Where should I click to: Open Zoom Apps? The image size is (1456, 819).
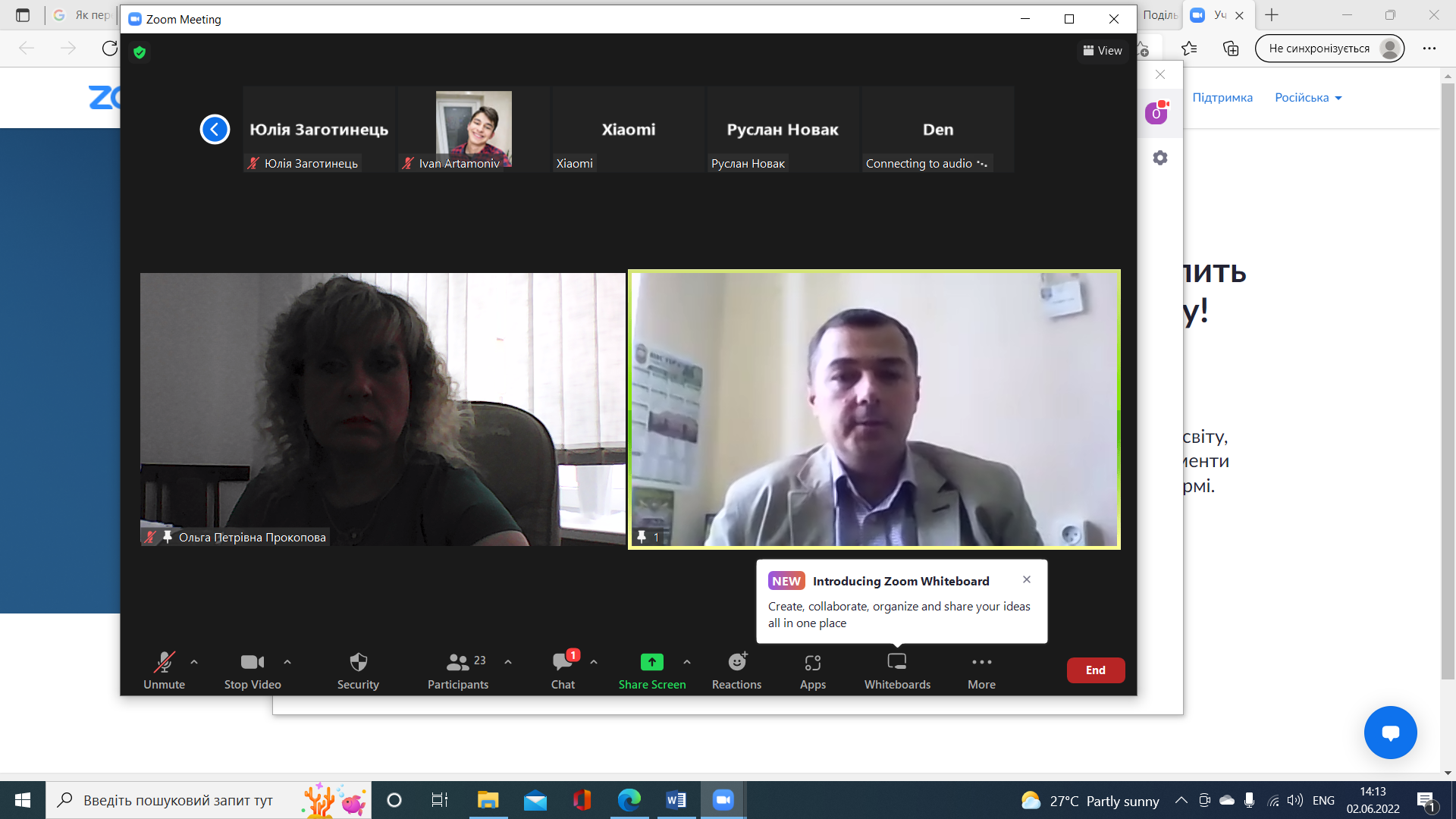pyautogui.click(x=812, y=670)
